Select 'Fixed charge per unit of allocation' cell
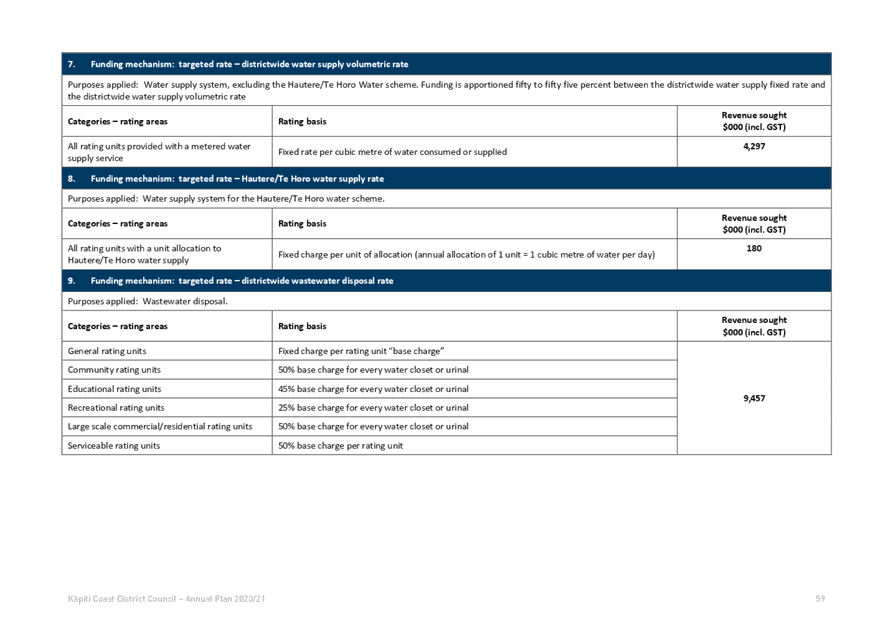The image size is (893, 626). coord(474,254)
